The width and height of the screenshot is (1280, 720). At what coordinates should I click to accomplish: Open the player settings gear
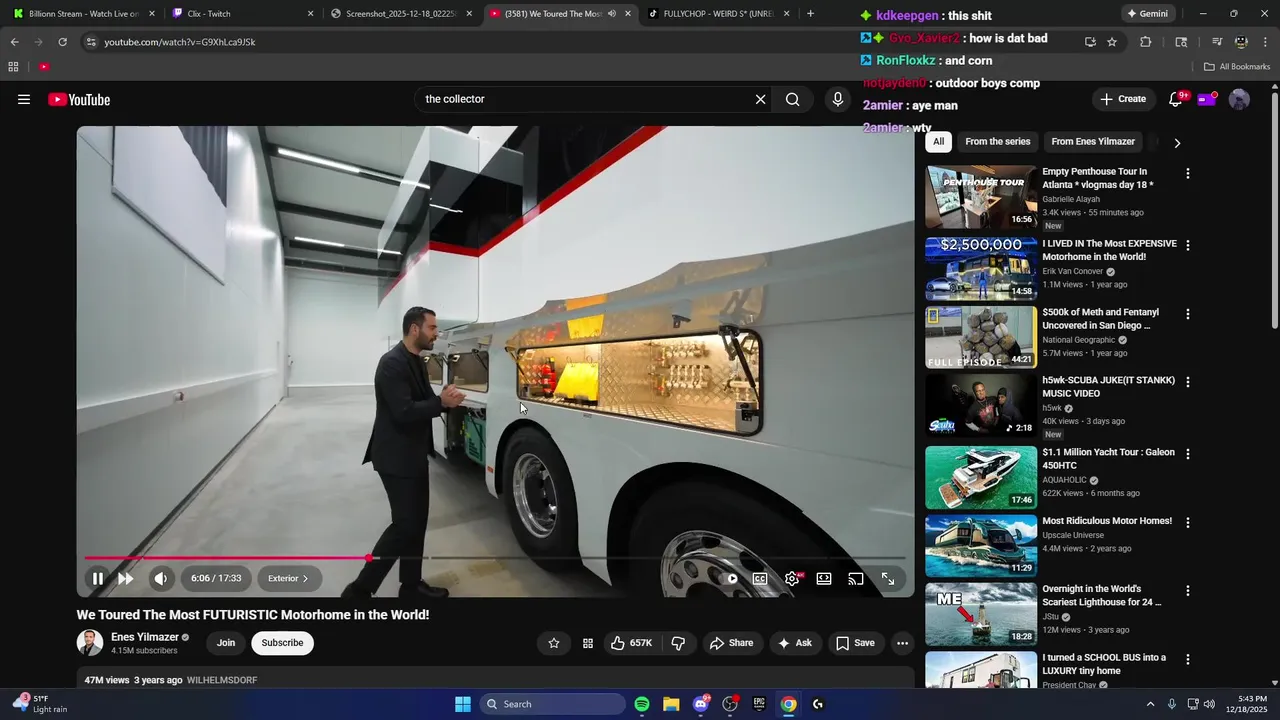(792, 578)
